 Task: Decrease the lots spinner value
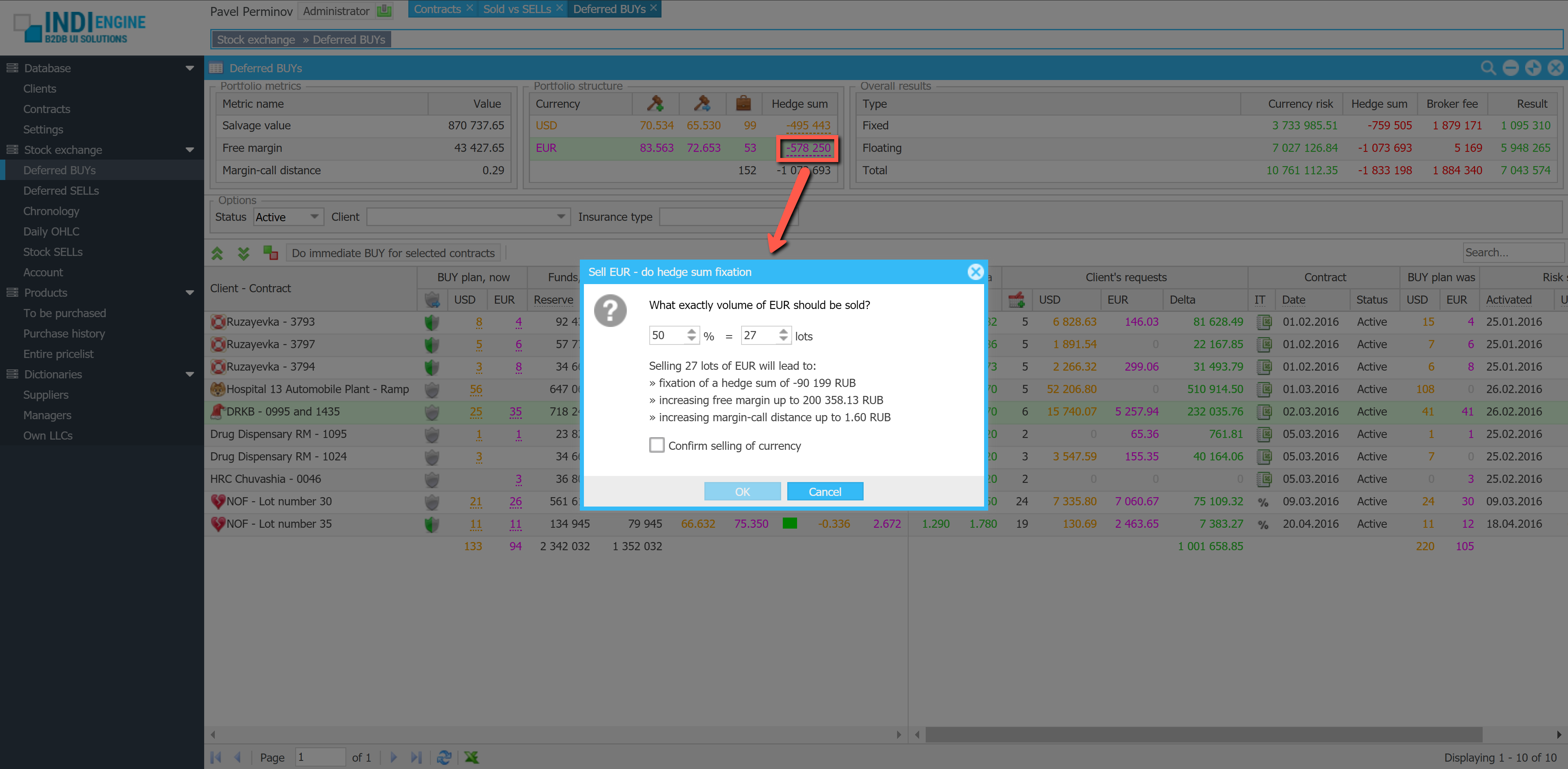[x=784, y=339]
